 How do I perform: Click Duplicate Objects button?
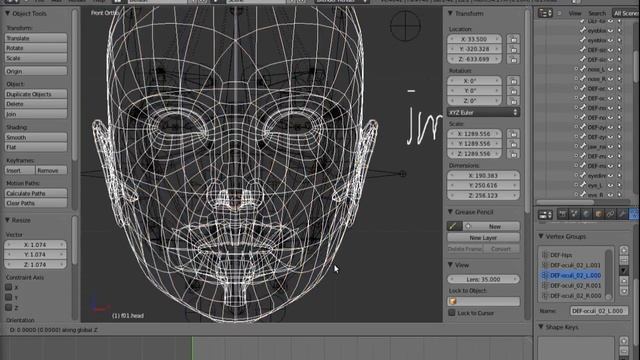coord(36,94)
